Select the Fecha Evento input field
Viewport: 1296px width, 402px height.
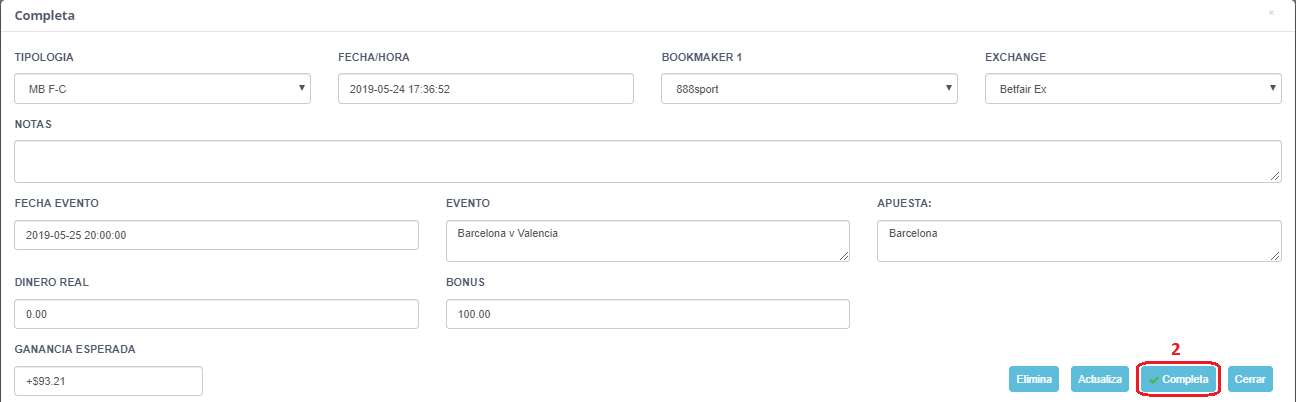pyautogui.click(x=216, y=235)
